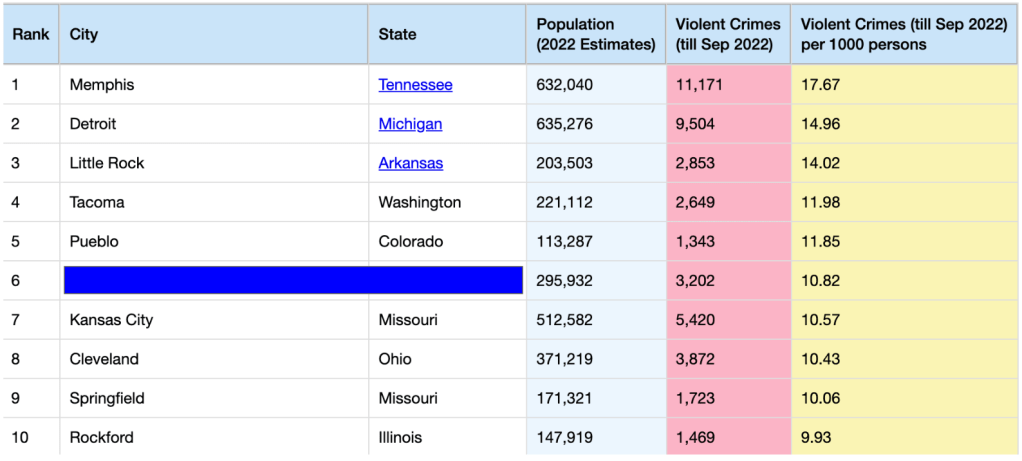Click the Rank column header

point(31,34)
